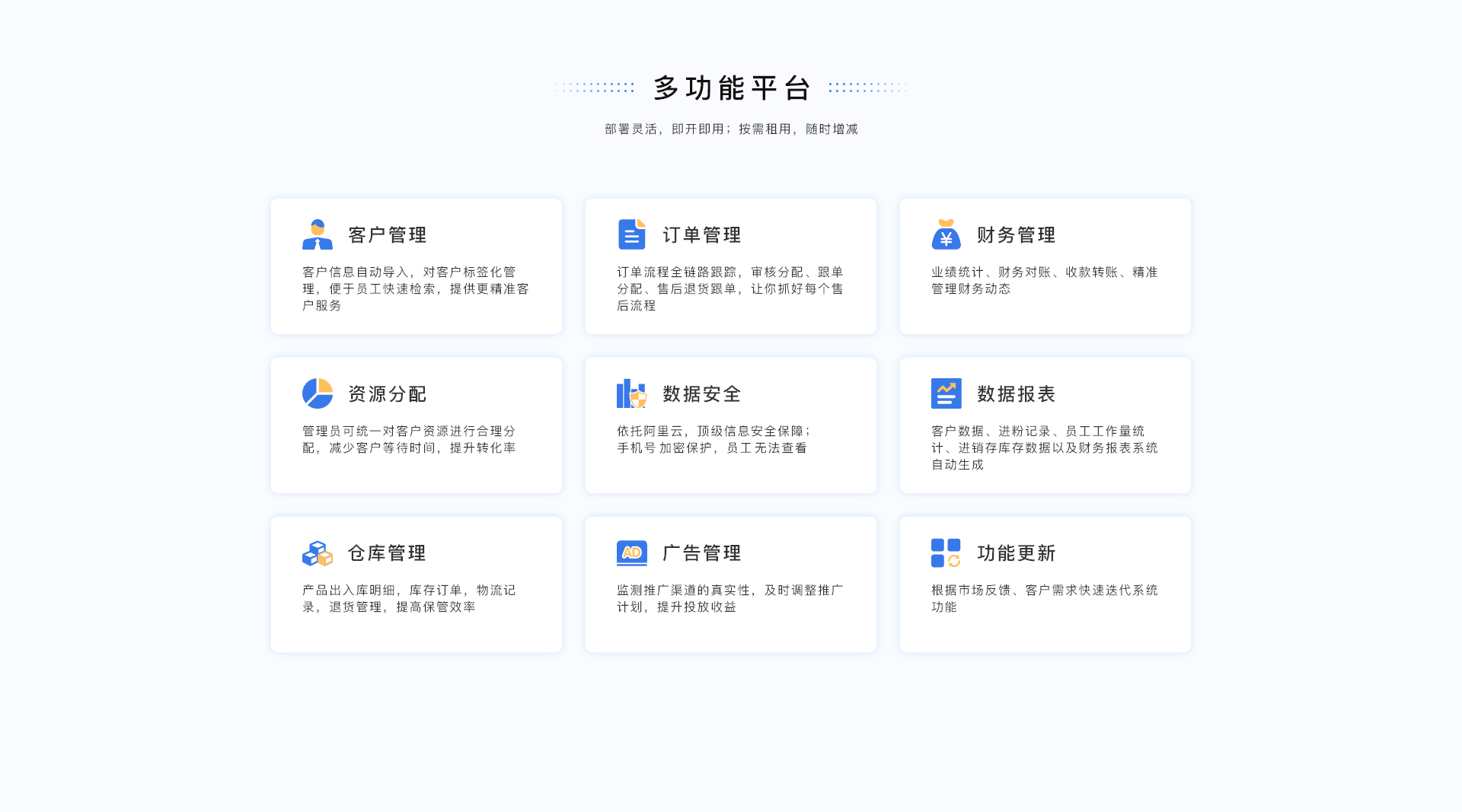Select the 仓库管理 boxes icon
The image size is (1462, 812).
(317, 553)
